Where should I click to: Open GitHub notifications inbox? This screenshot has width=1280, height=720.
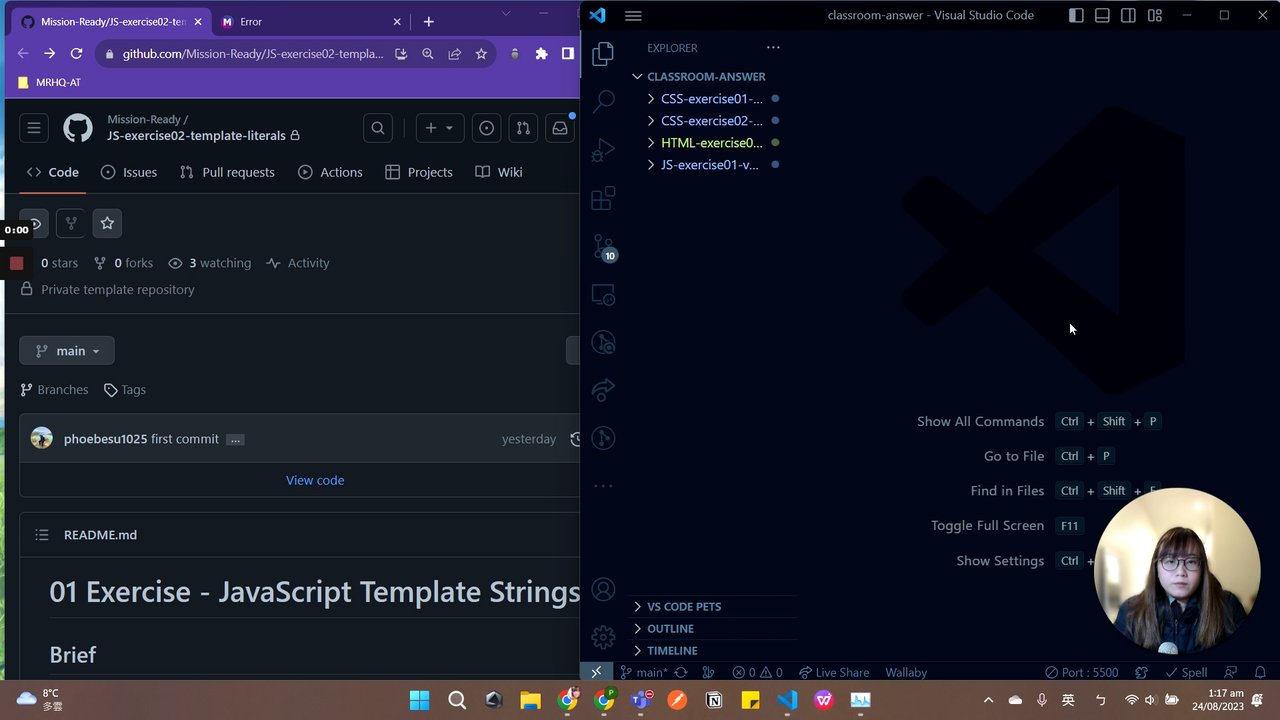tap(560, 128)
